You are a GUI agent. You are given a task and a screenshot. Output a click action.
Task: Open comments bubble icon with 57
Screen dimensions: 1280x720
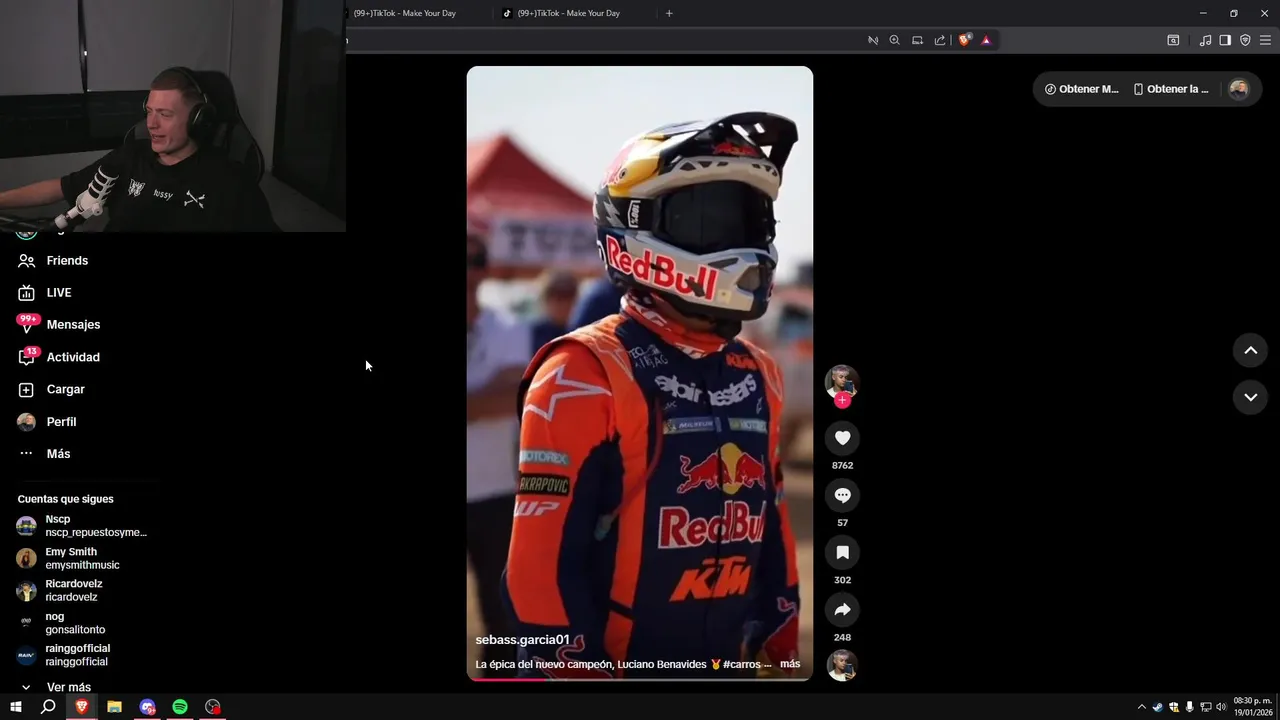(x=842, y=495)
